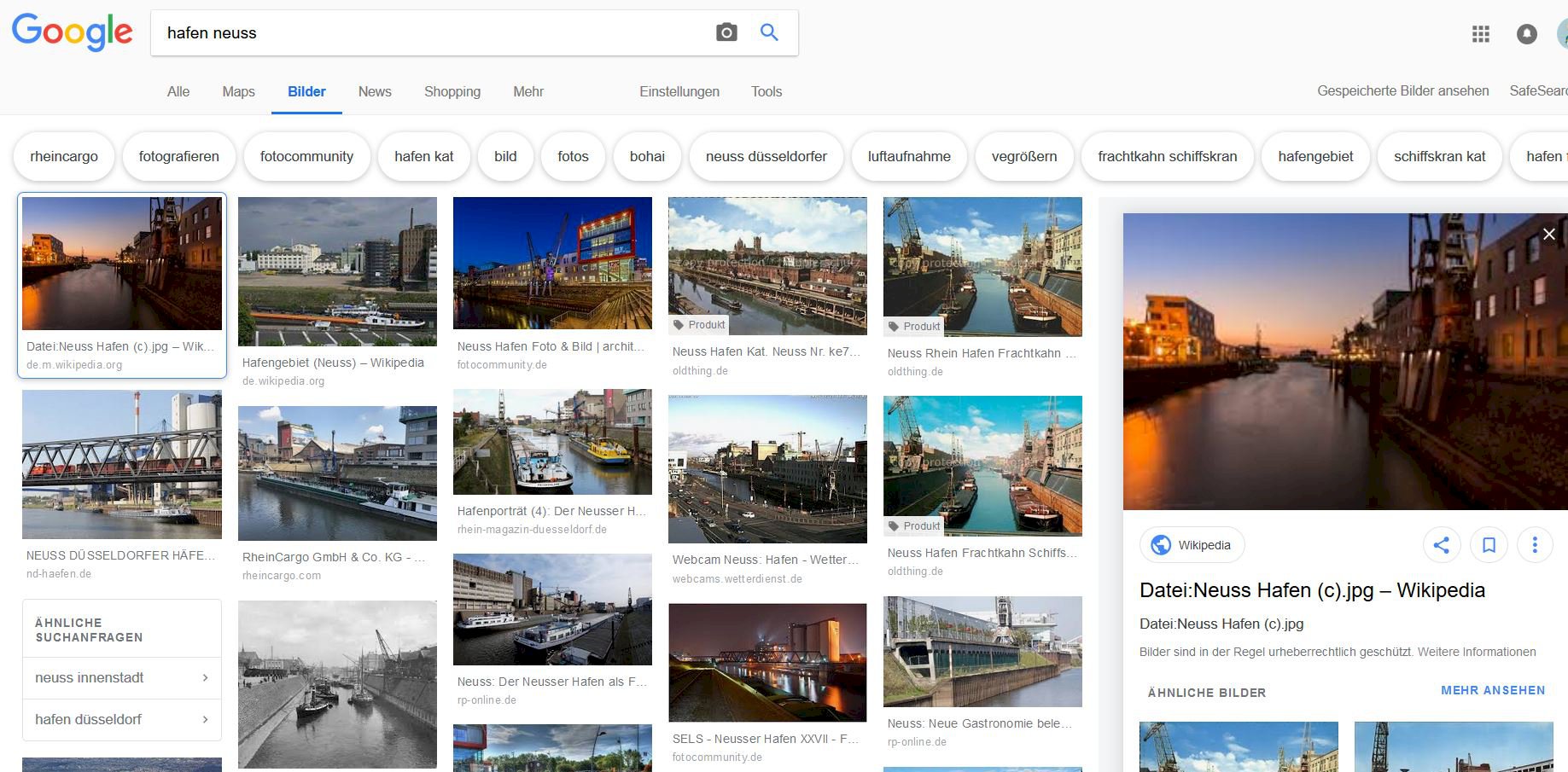Save the image using the bookmark icon
1568x772 pixels.
1489,544
